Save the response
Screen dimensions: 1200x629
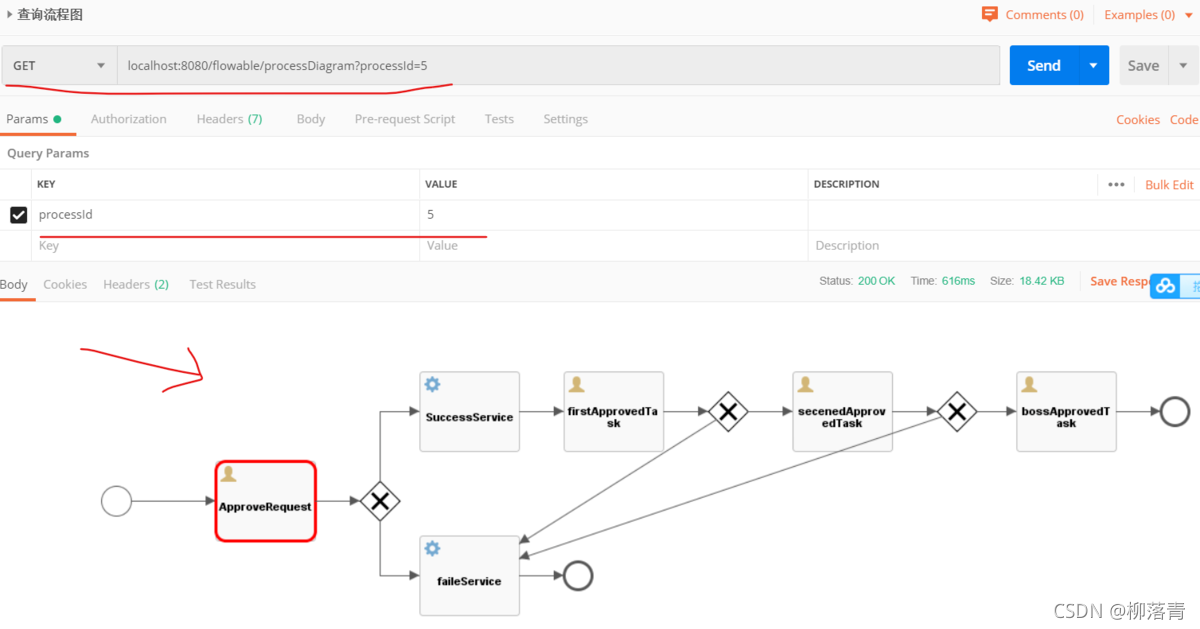pos(1119,281)
